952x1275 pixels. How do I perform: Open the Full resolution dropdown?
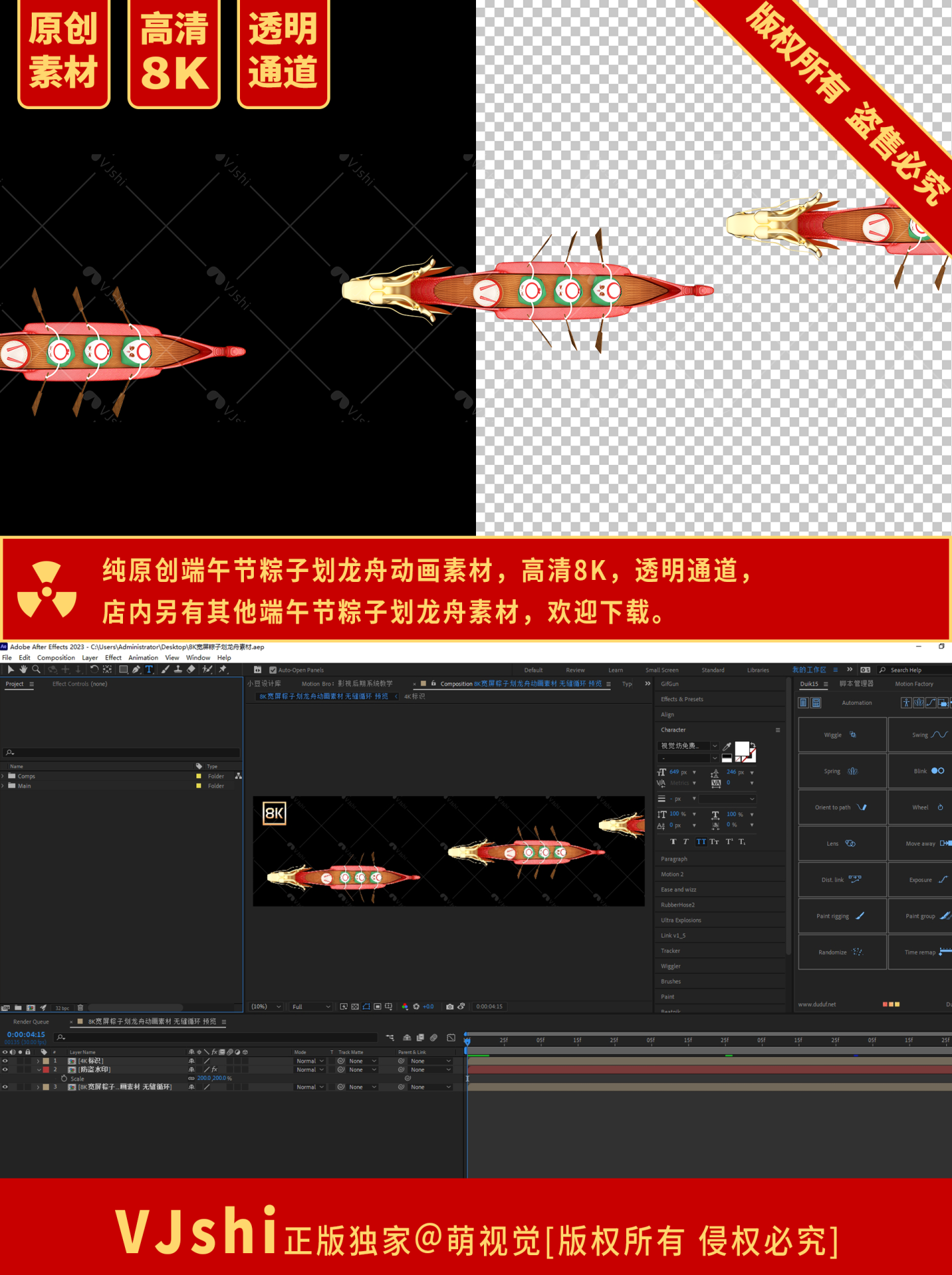tap(311, 1007)
